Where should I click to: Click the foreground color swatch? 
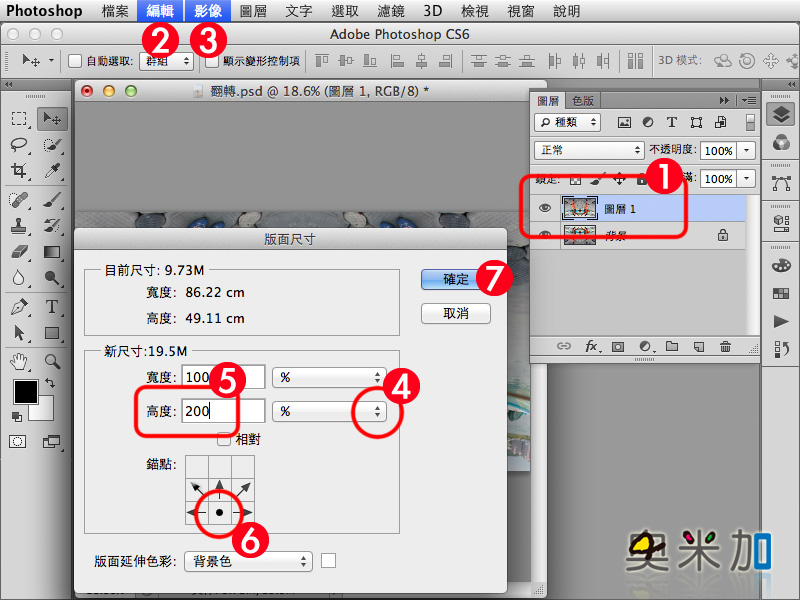pos(26,392)
